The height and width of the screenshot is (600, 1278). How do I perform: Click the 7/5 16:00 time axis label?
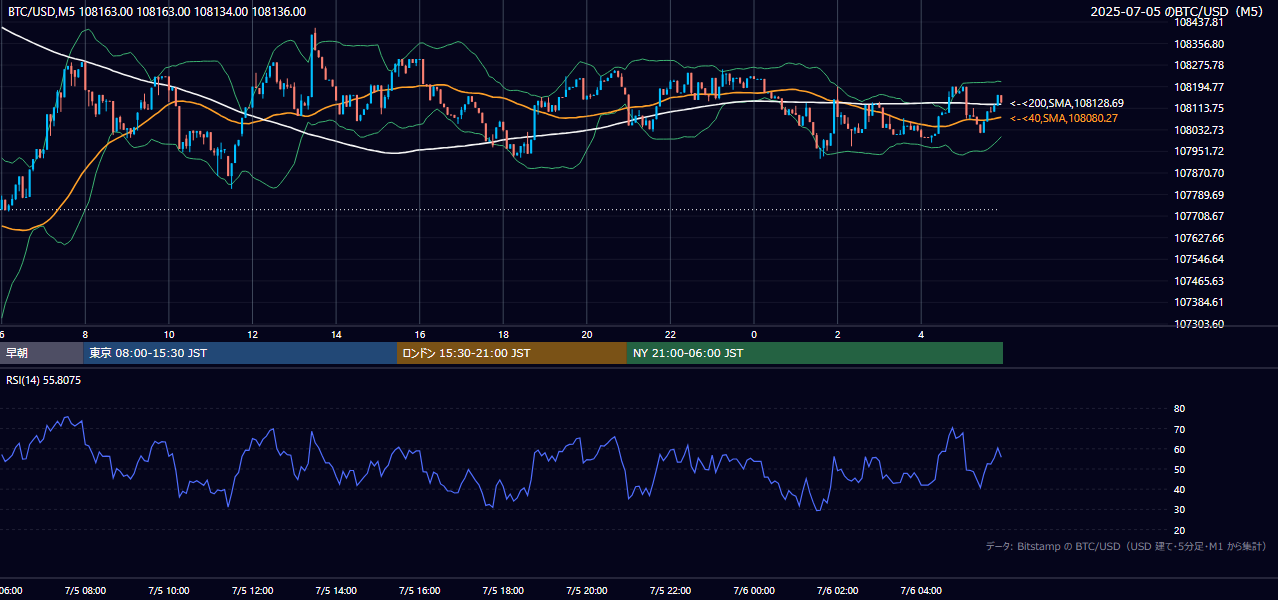pyautogui.click(x=420, y=591)
